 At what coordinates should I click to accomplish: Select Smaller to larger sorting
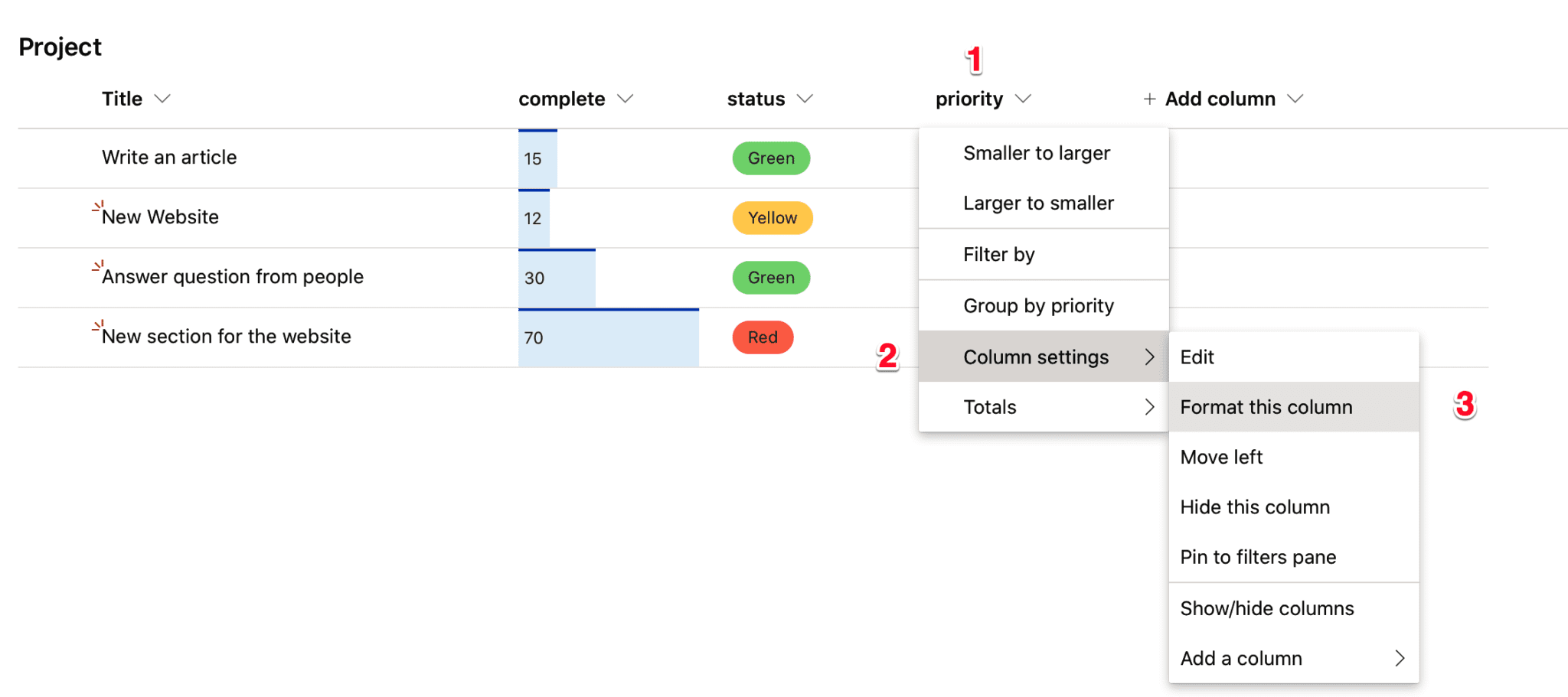point(1037,152)
